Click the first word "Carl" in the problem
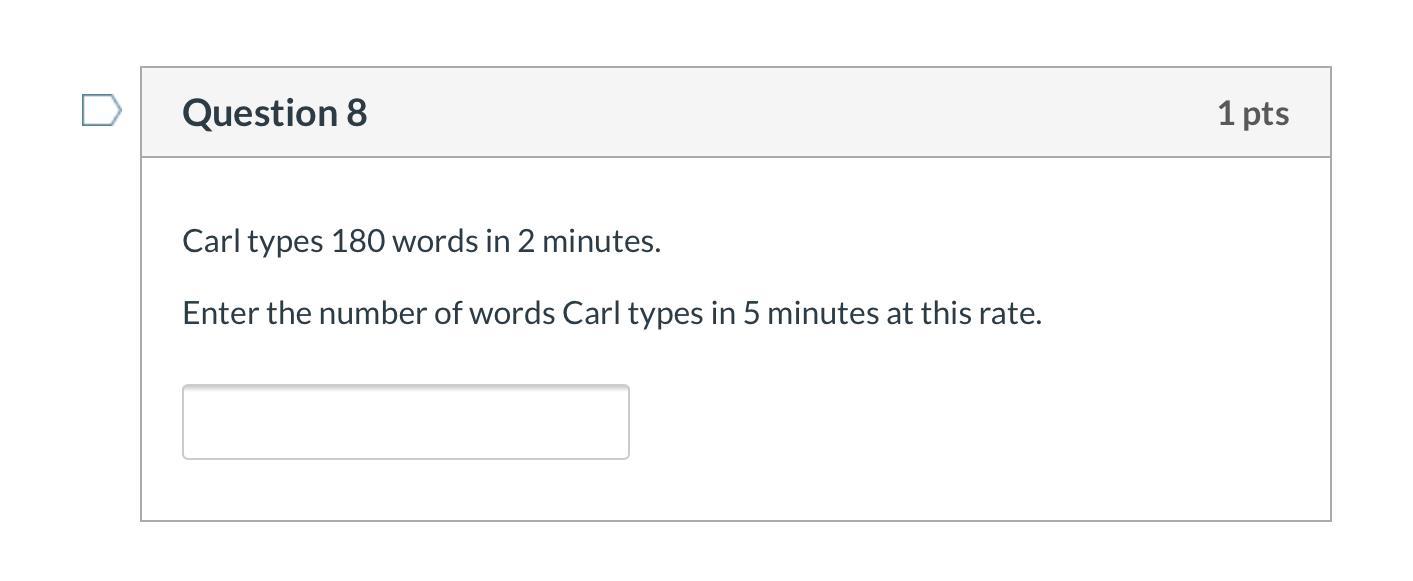1413x581 pixels. pyautogui.click(x=211, y=241)
